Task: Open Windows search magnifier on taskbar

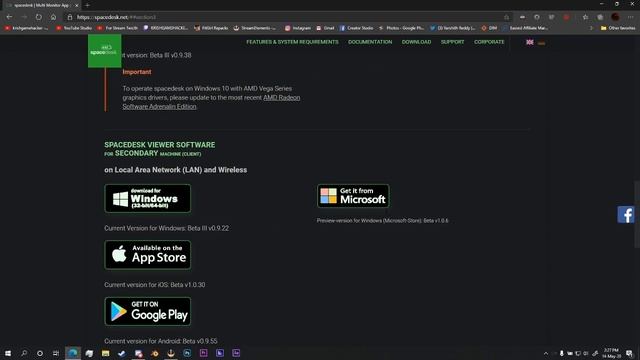Action: click(24, 353)
